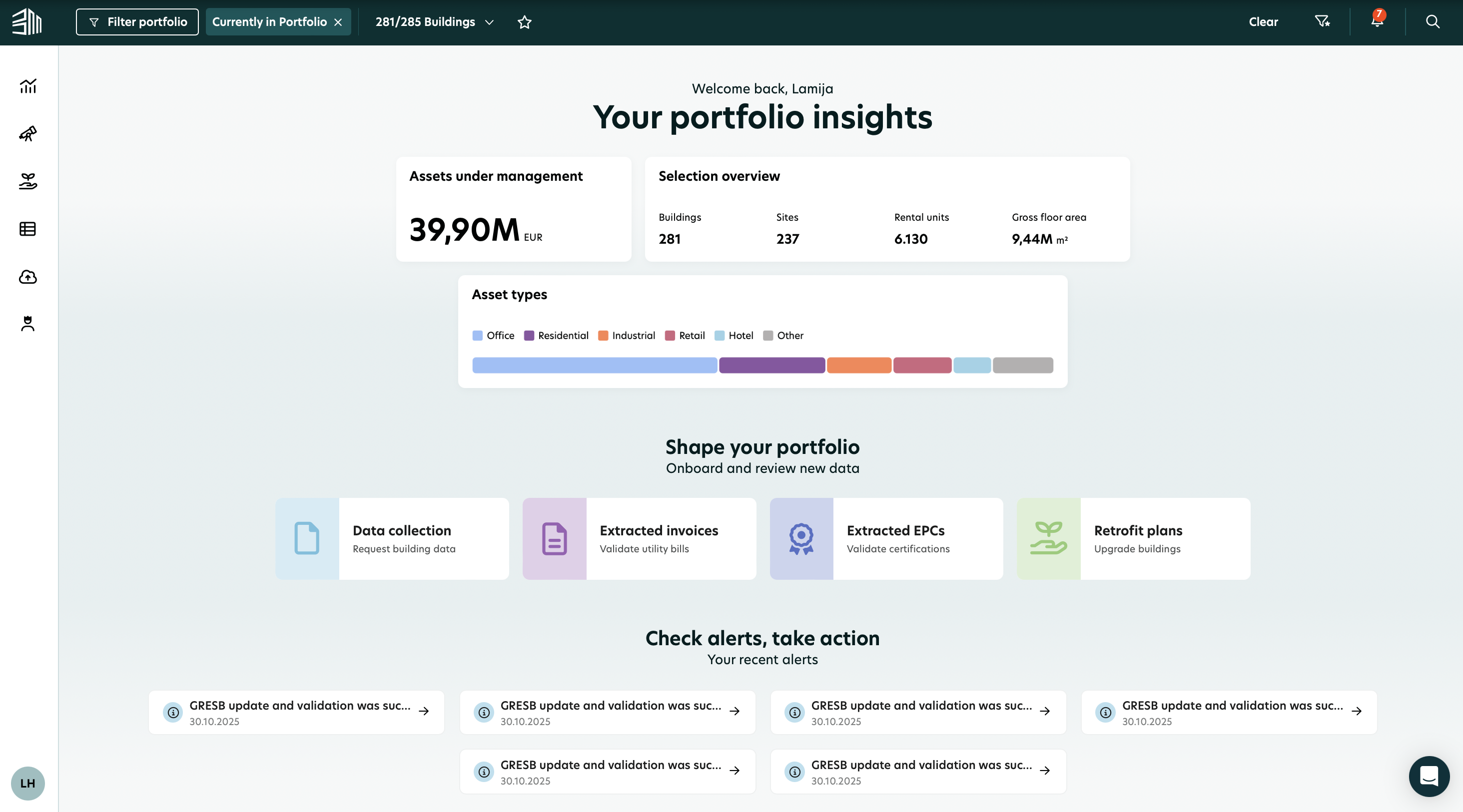Open notifications bell with 7 badge
This screenshot has width=1463, height=812.
[1377, 20]
